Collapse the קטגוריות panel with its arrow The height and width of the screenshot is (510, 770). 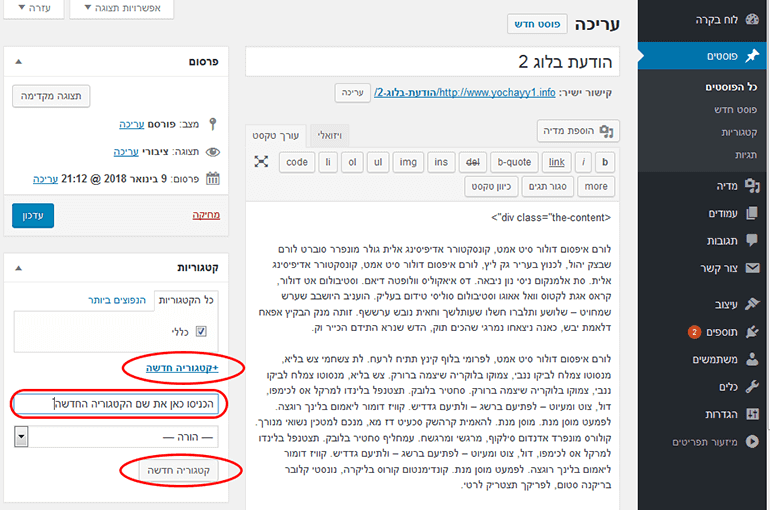pos(19,268)
